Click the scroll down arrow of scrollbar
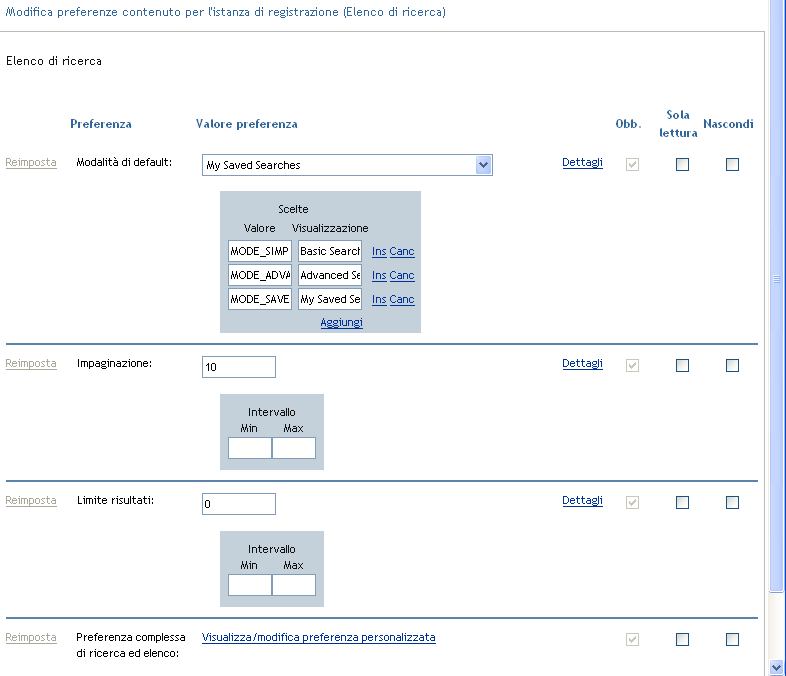Screen dimensions: 786x676 pos(777,667)
